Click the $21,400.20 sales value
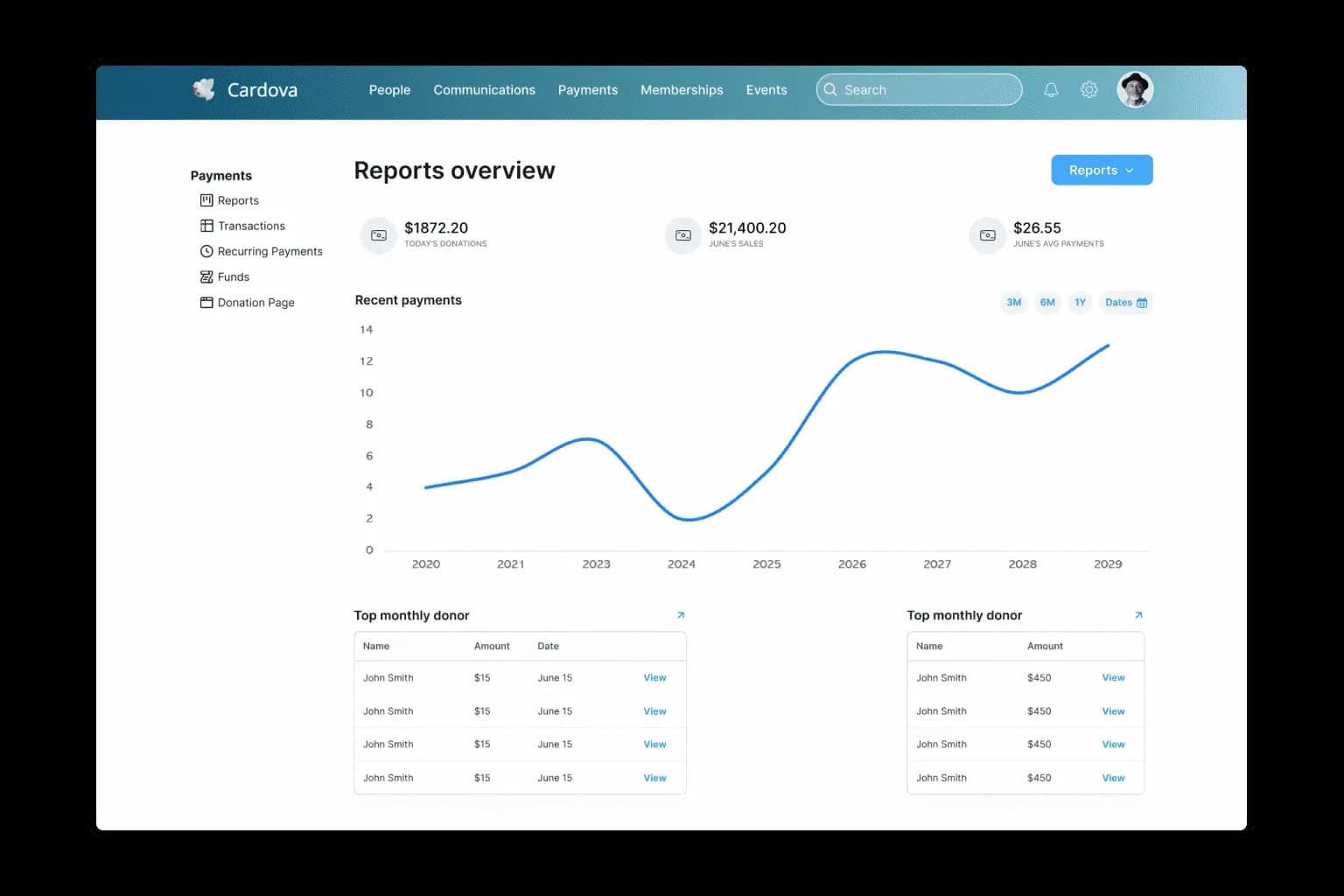The width and height of the screenshot is (1344, 896). (747, 227)
